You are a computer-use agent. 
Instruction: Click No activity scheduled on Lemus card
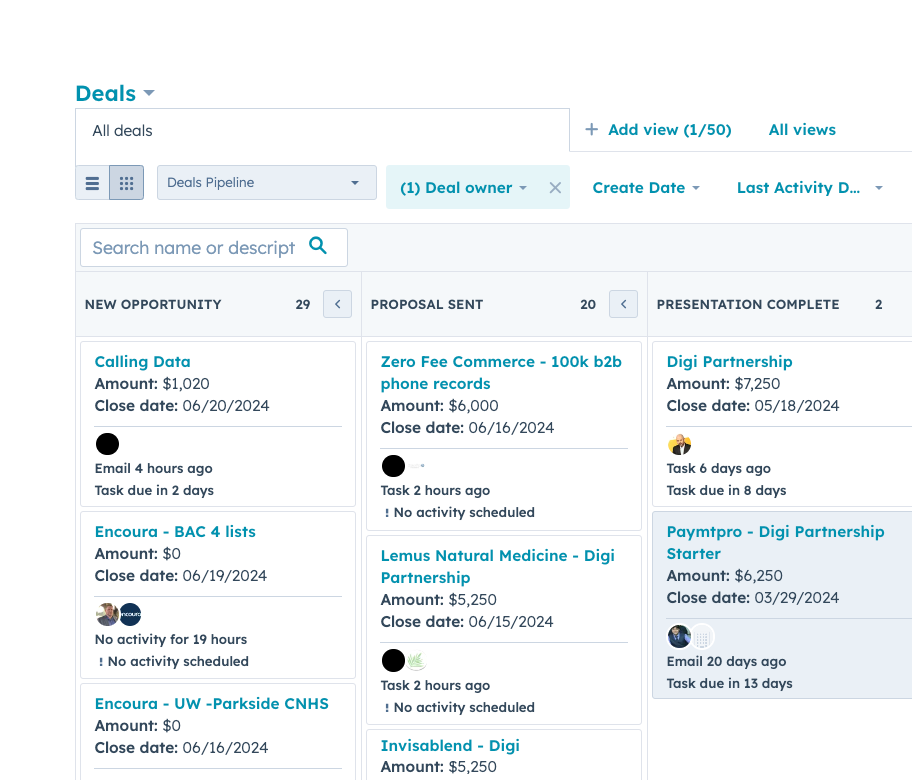pyautogui.click(x=459, y=707)
